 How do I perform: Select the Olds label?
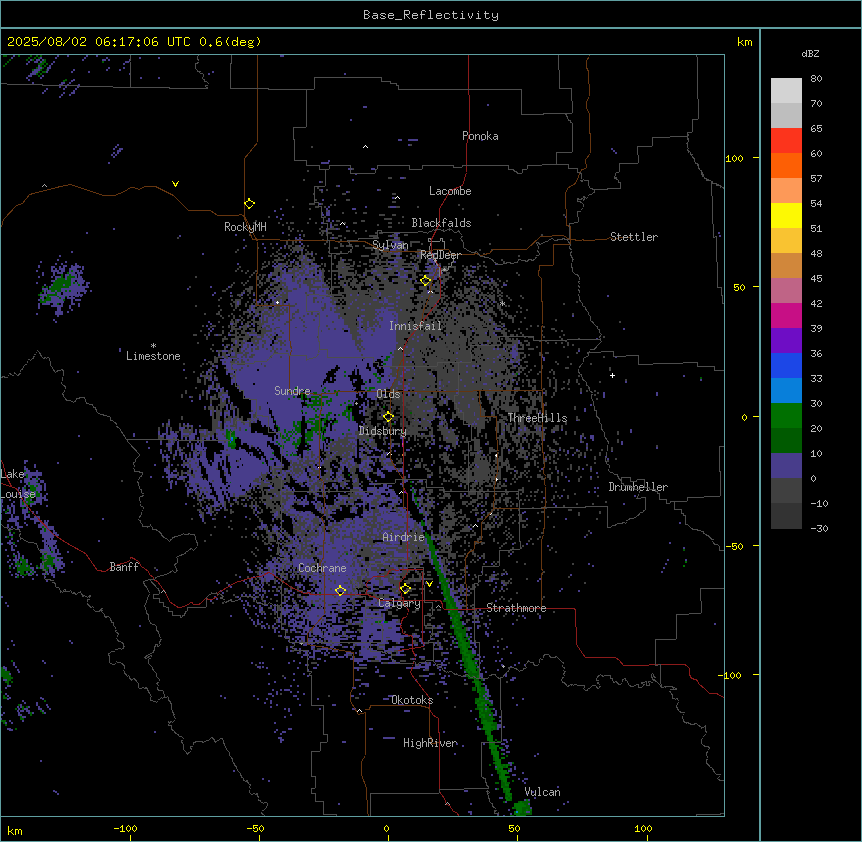[x=388, y=394]
